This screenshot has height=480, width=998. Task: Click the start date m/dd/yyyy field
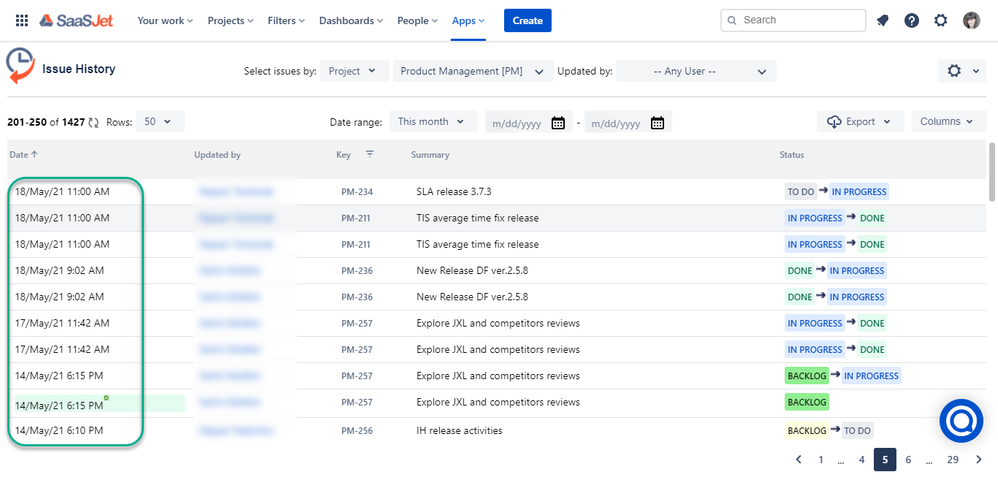(x=529, y=122)
